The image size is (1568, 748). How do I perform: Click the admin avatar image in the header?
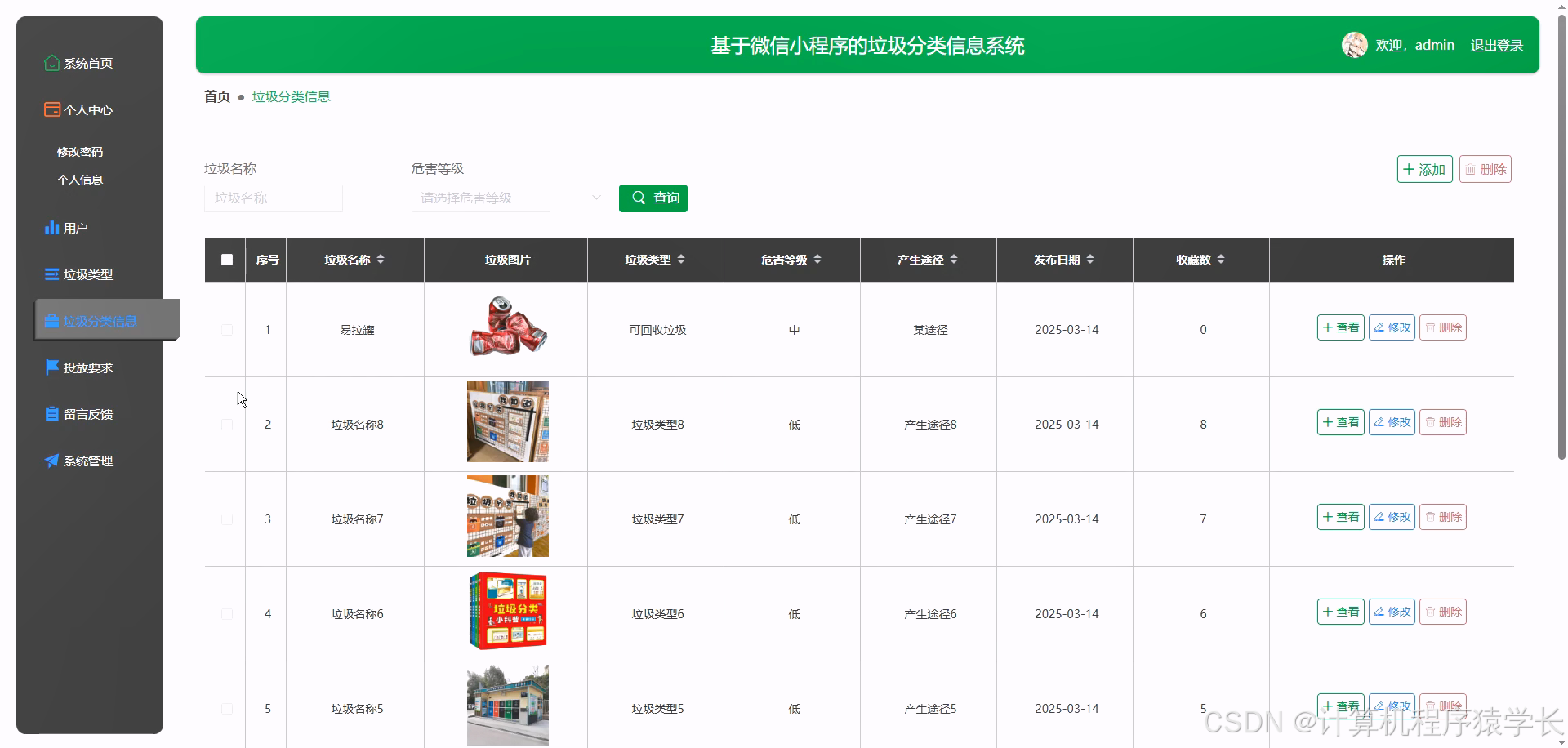[x=1354, y=45]
